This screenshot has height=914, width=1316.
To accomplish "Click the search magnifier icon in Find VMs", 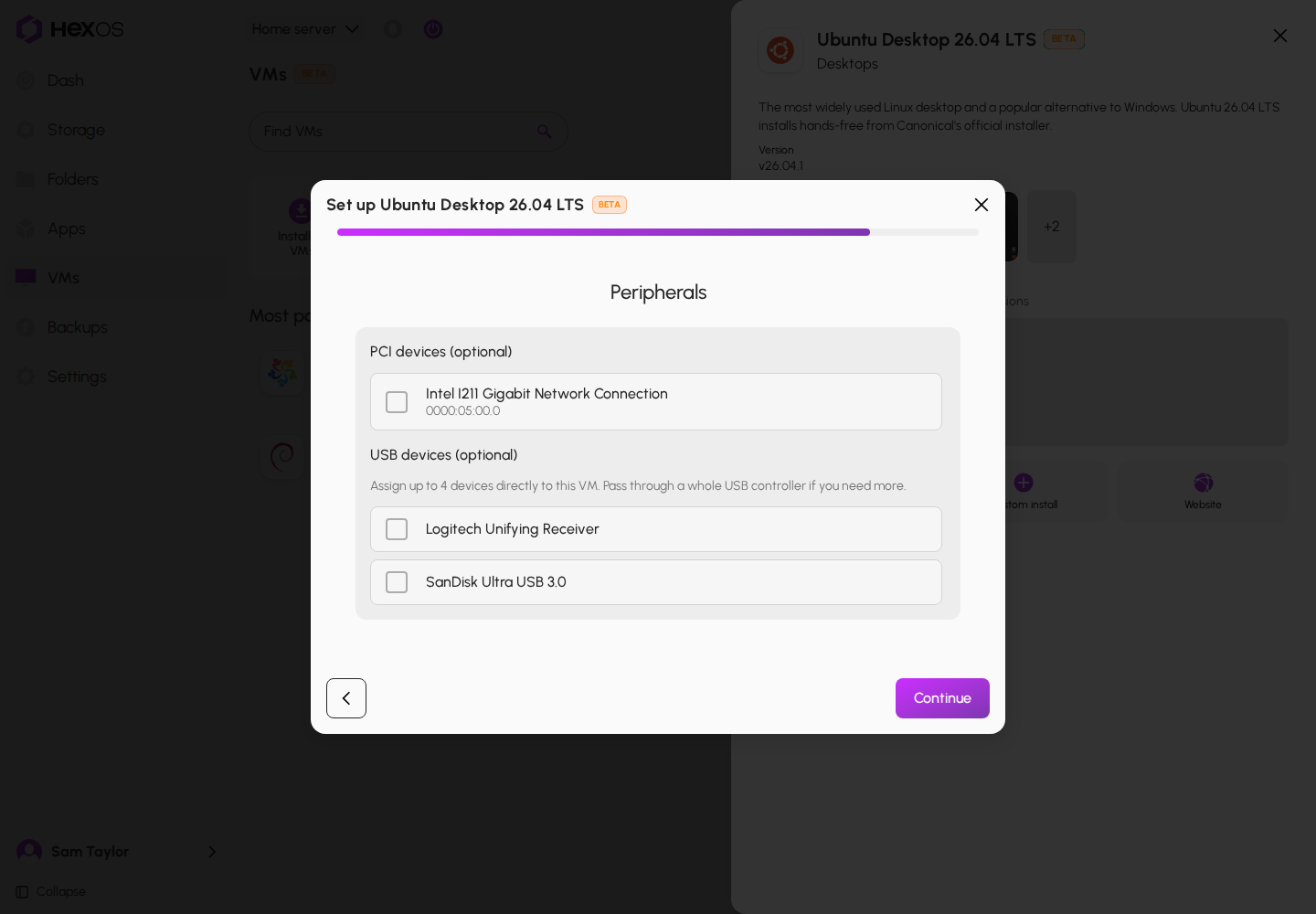I will pyautogui.click(x=545, y=132).
